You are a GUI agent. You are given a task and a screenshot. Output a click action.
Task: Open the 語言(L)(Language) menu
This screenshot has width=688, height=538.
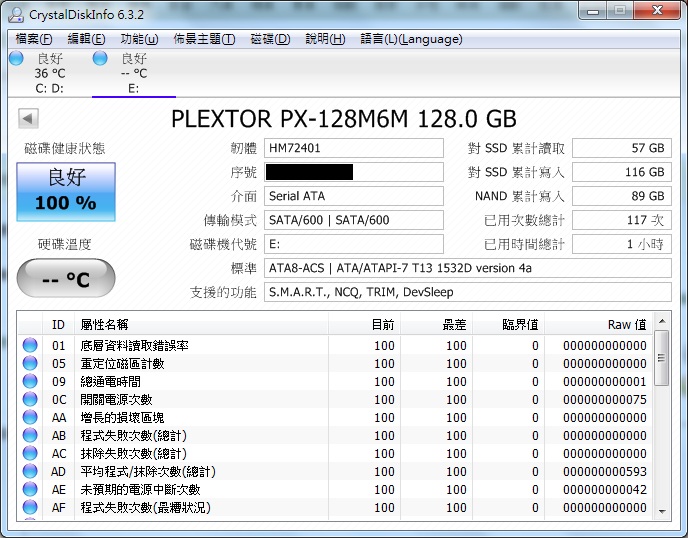tap(411, 39)
